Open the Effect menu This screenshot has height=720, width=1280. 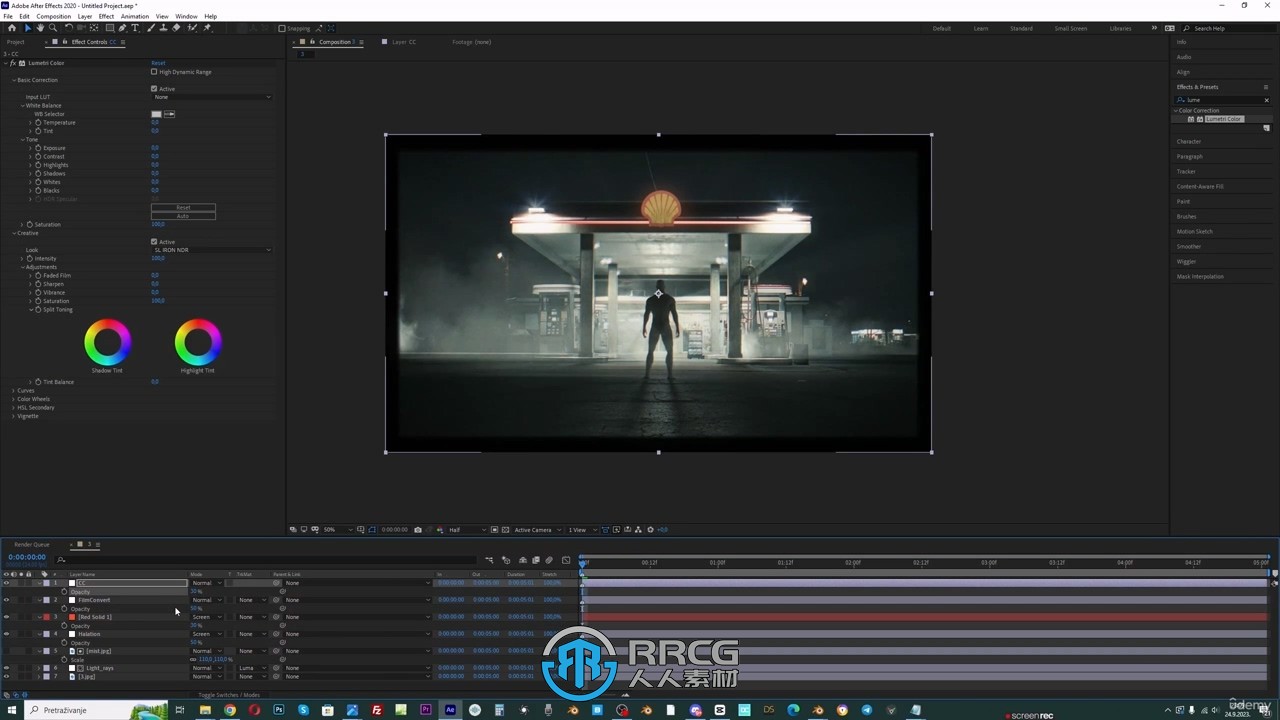(x=106, y=16)
